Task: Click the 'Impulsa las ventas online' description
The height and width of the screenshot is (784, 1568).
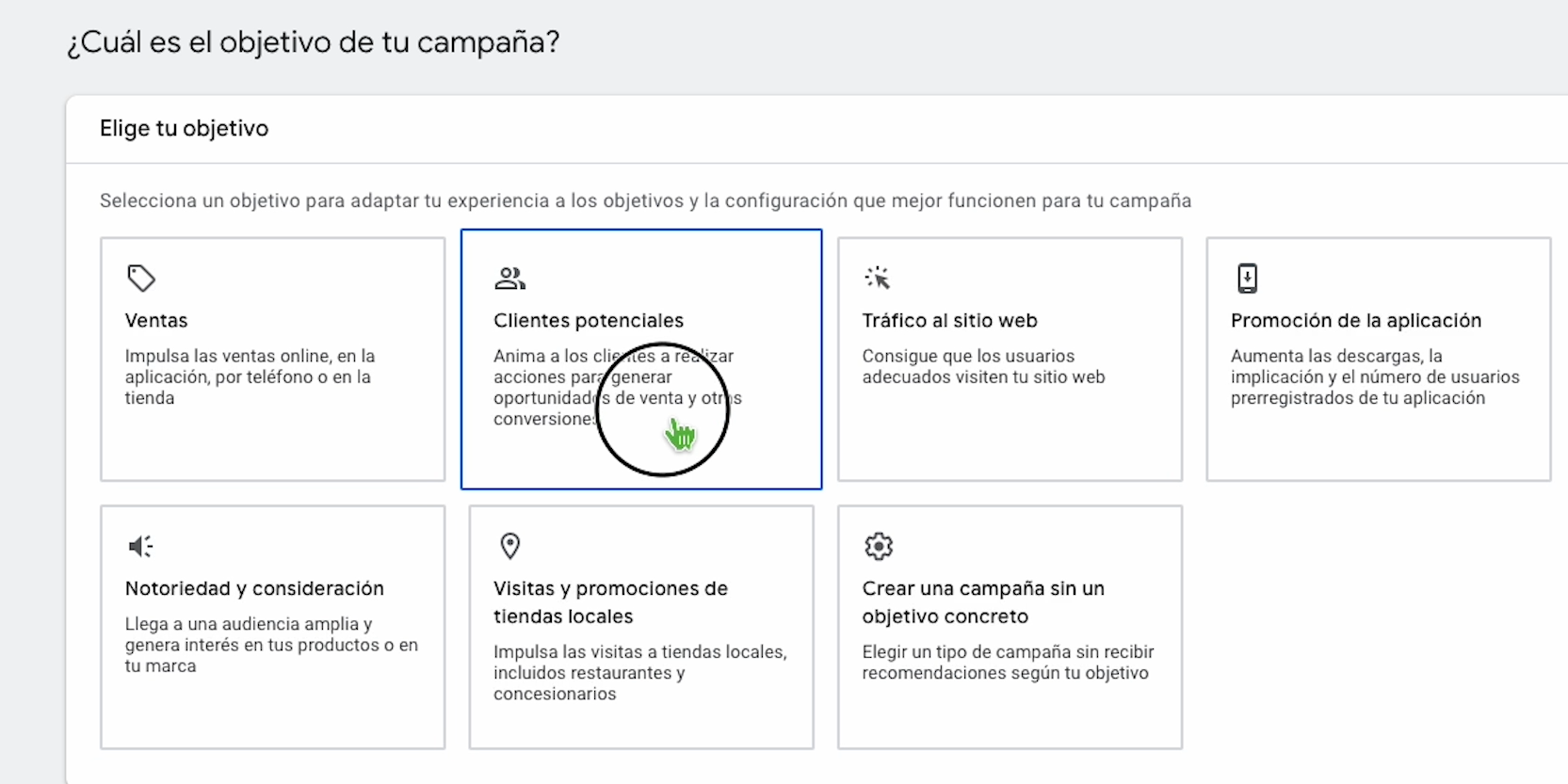Action: coord(250,376)
